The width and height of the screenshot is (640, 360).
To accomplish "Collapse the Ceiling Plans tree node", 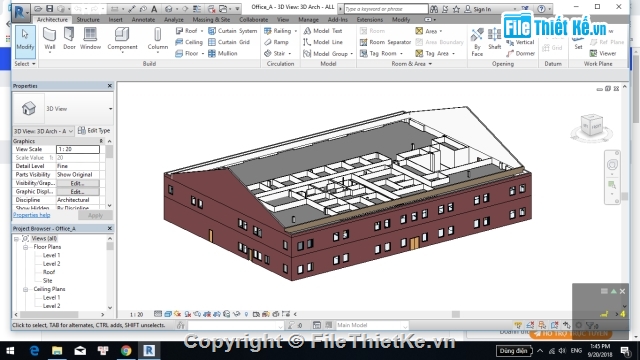I will click(x=25, y=289).
